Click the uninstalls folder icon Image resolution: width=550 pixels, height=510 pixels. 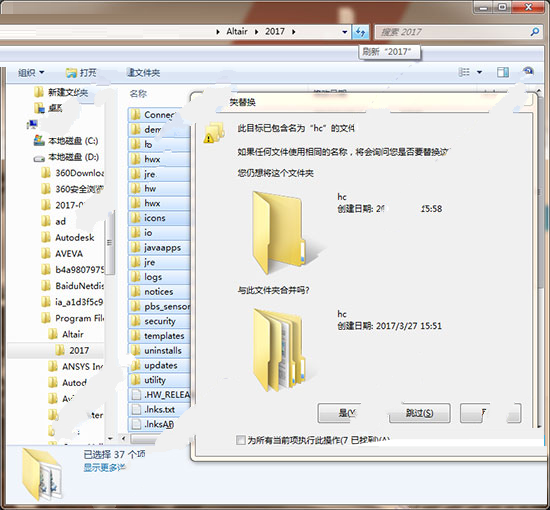(x=135, y=351)
